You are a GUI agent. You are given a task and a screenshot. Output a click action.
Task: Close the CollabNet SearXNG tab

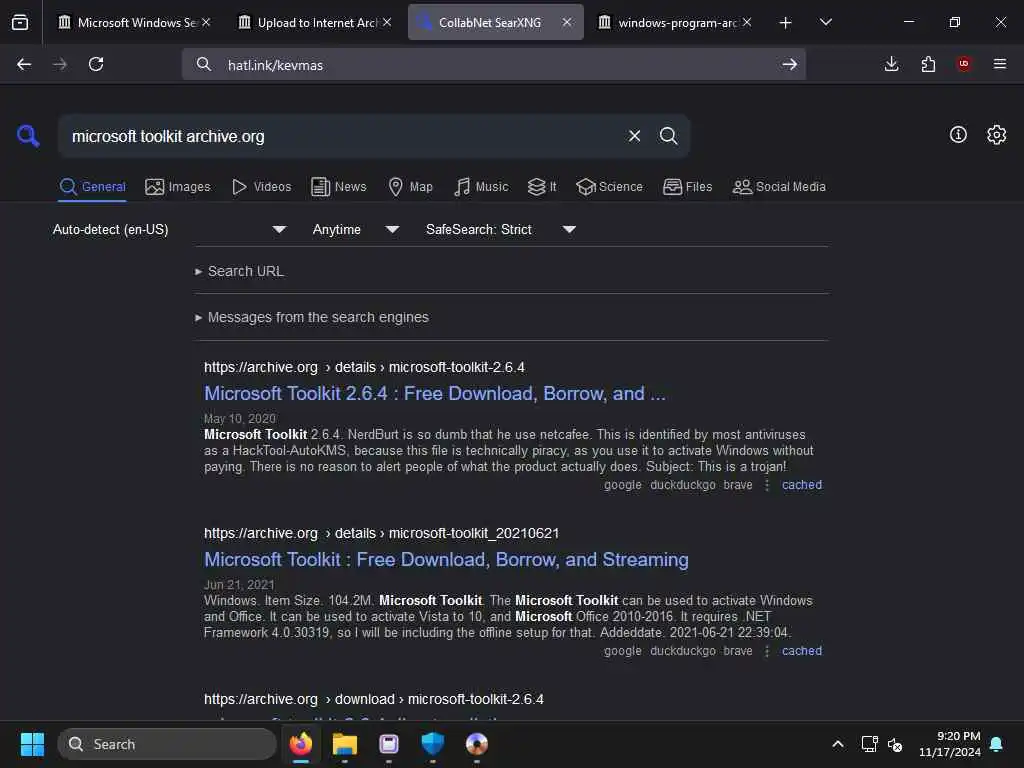click(567, 22)
